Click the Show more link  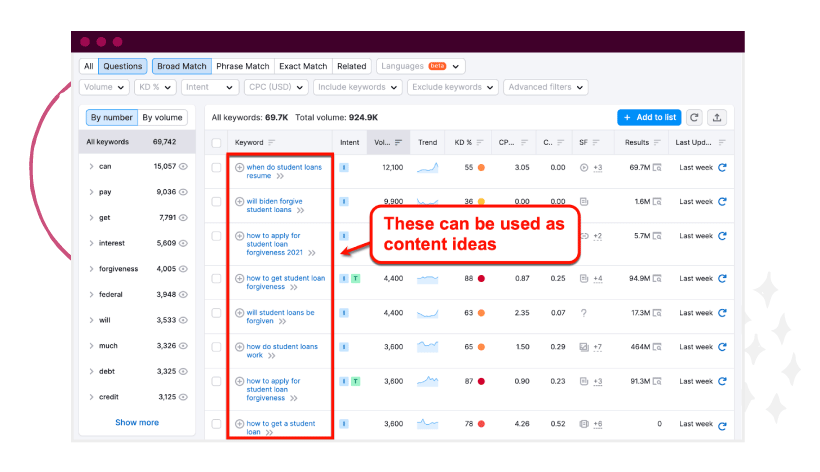137,422
